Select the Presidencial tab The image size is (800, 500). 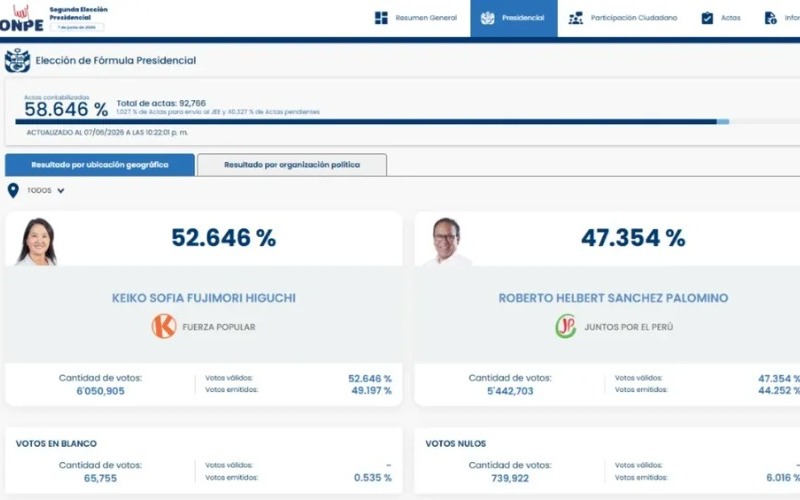point(514,18)
